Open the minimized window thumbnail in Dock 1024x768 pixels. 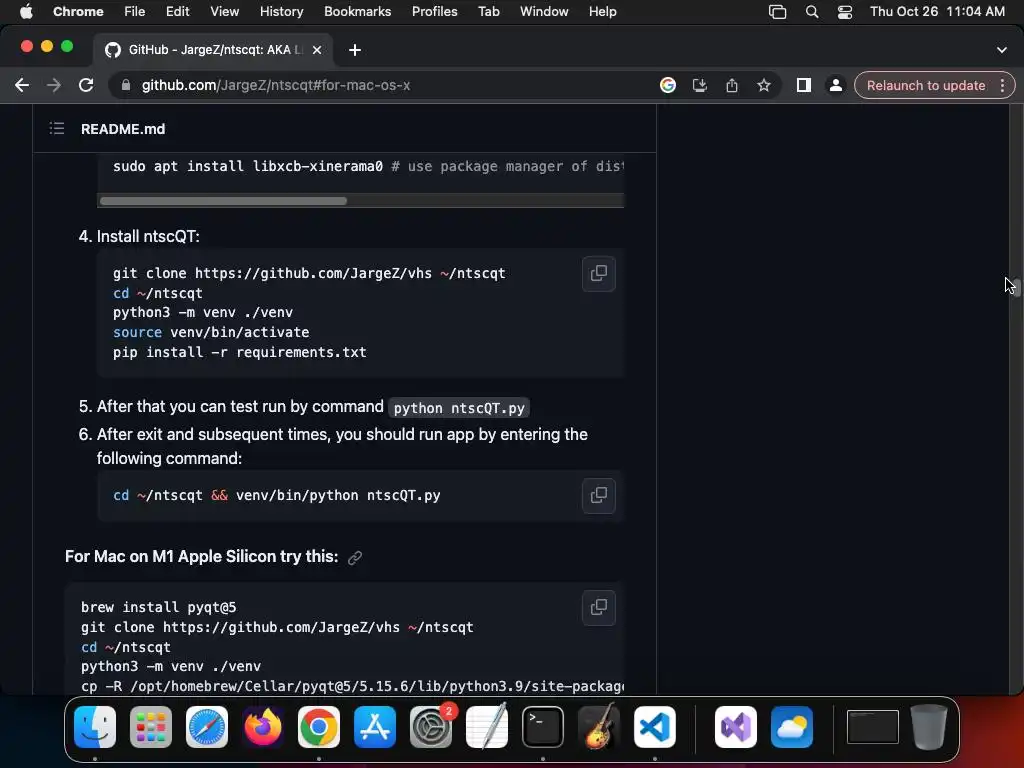872,727
